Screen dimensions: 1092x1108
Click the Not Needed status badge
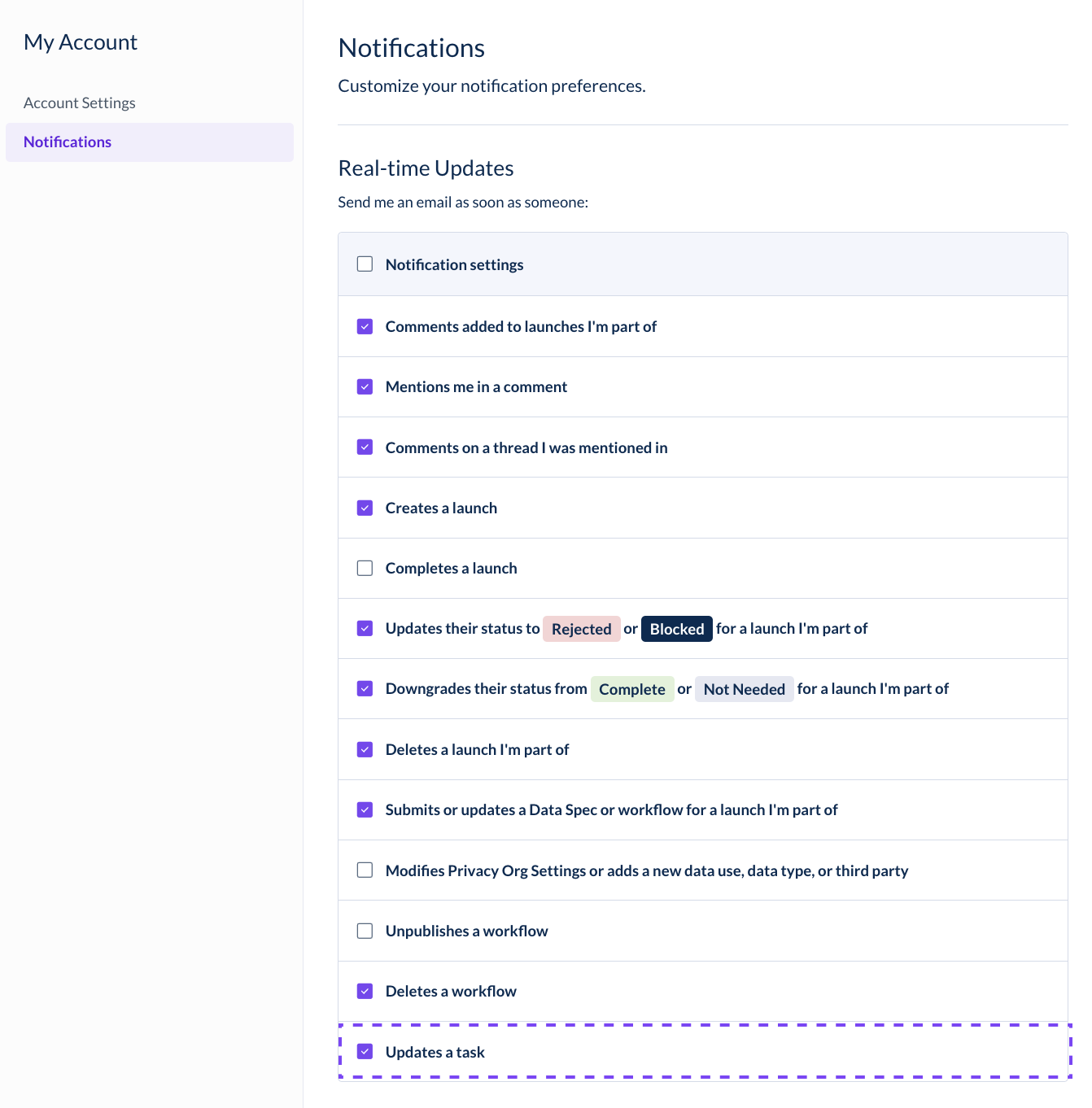[x=745, y=689]
